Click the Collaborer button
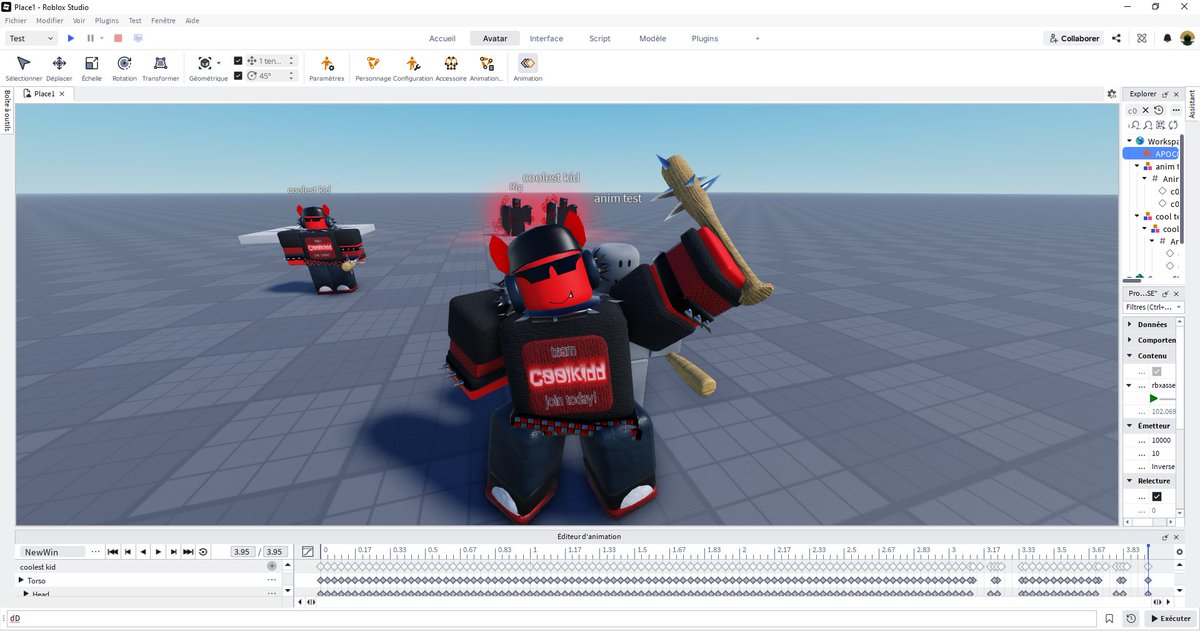The width and height of the screenshot is (1200, 636). coord(1073,38)
